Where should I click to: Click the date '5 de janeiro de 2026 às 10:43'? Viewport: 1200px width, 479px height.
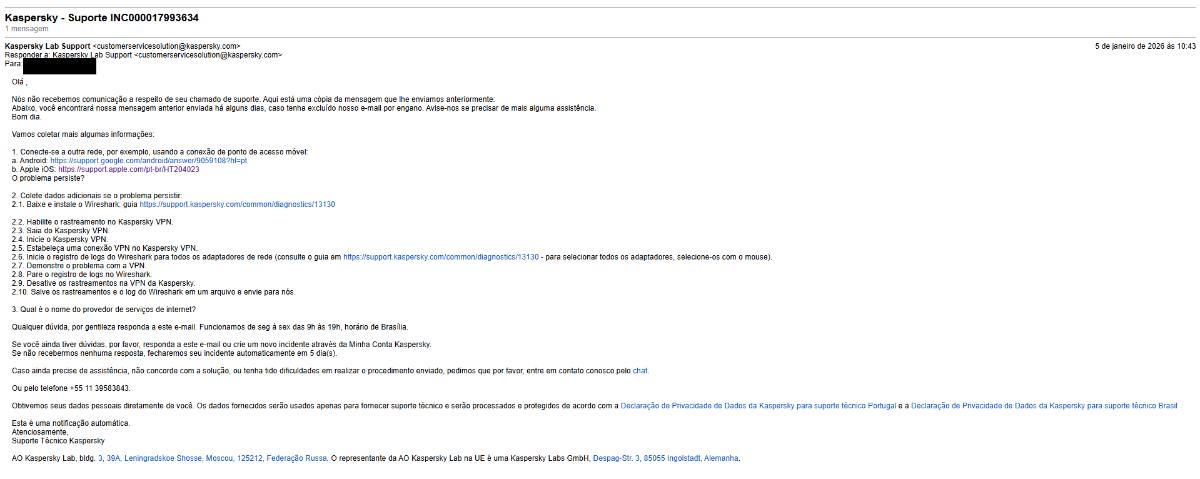1145,46
